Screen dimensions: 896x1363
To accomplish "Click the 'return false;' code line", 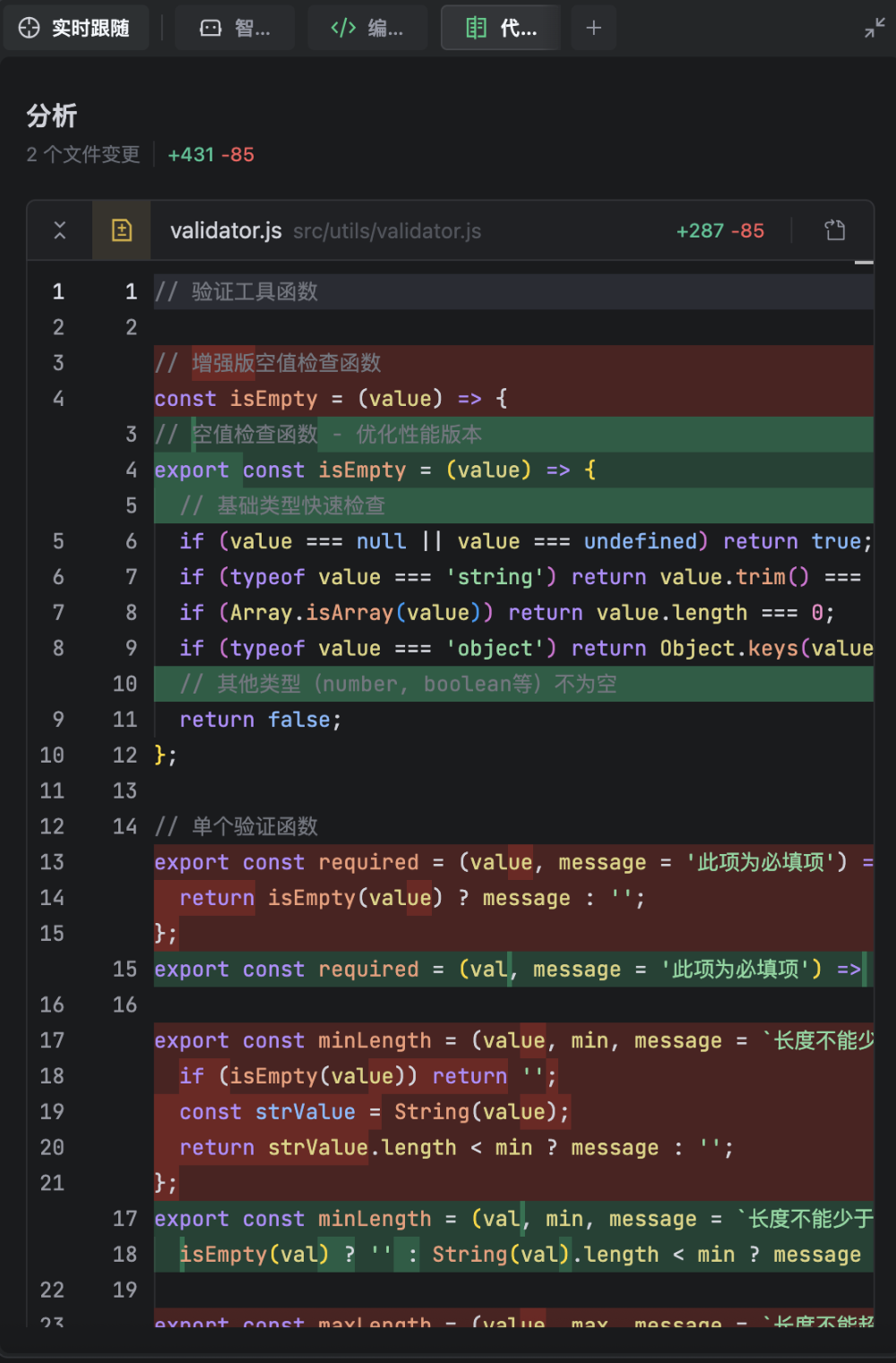I will pyautogui.click(x=260, y=720).
